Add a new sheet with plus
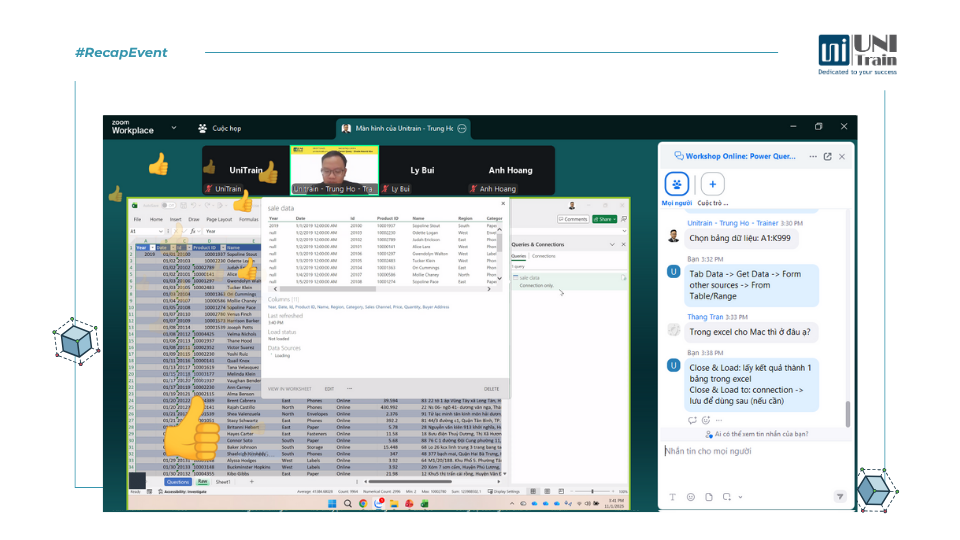Image resolution: width=960 pixels, height=540 pixels. click(252, 482)
